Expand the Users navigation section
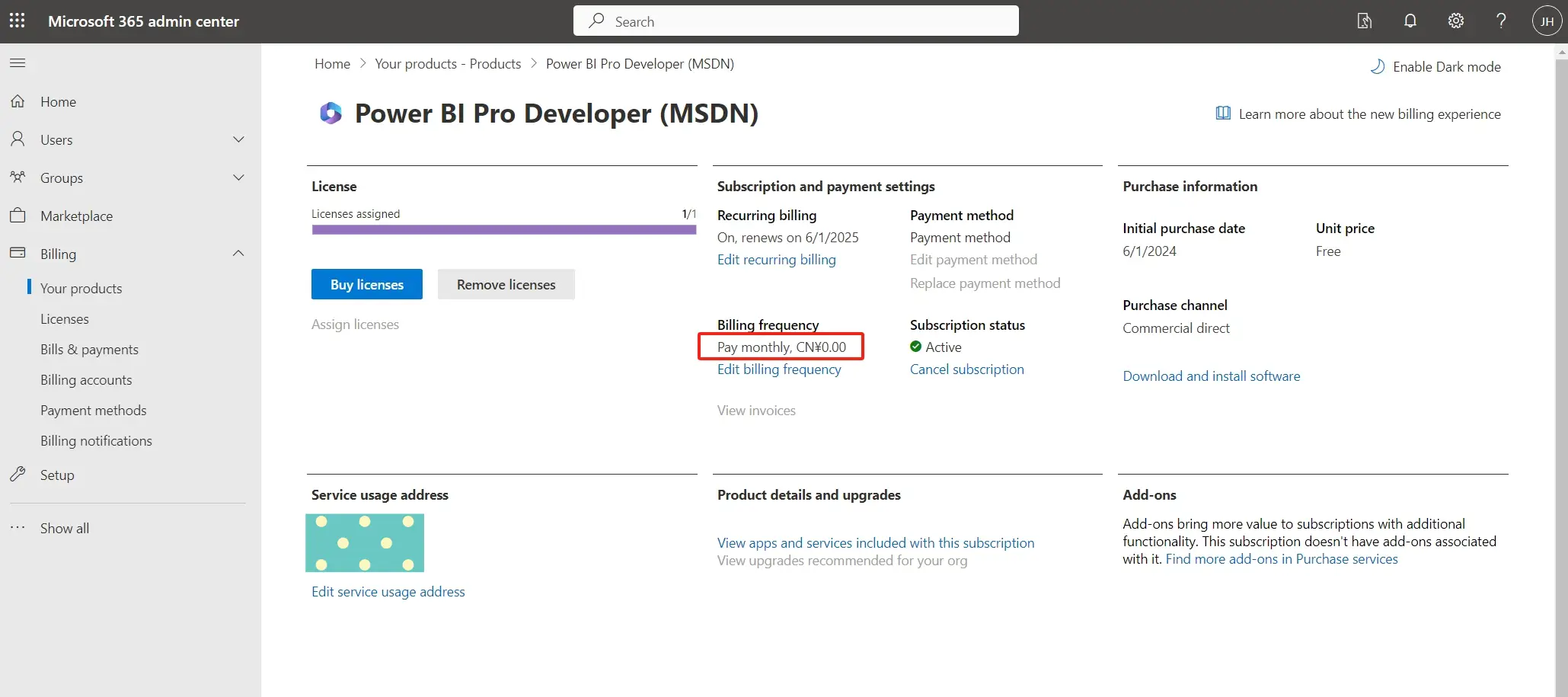 (238, 139)
